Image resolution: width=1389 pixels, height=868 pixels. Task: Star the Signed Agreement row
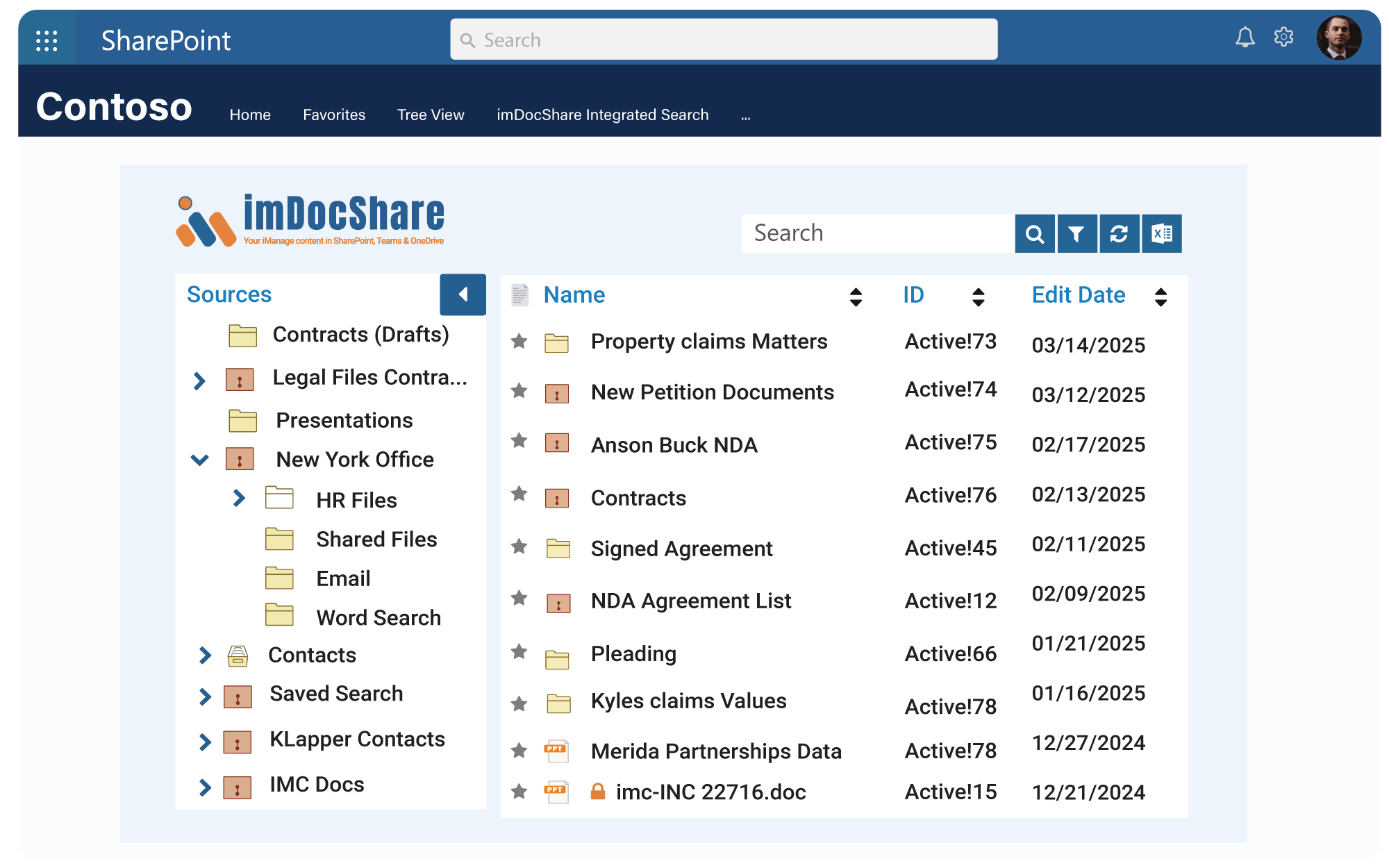[x=519, y=546]
